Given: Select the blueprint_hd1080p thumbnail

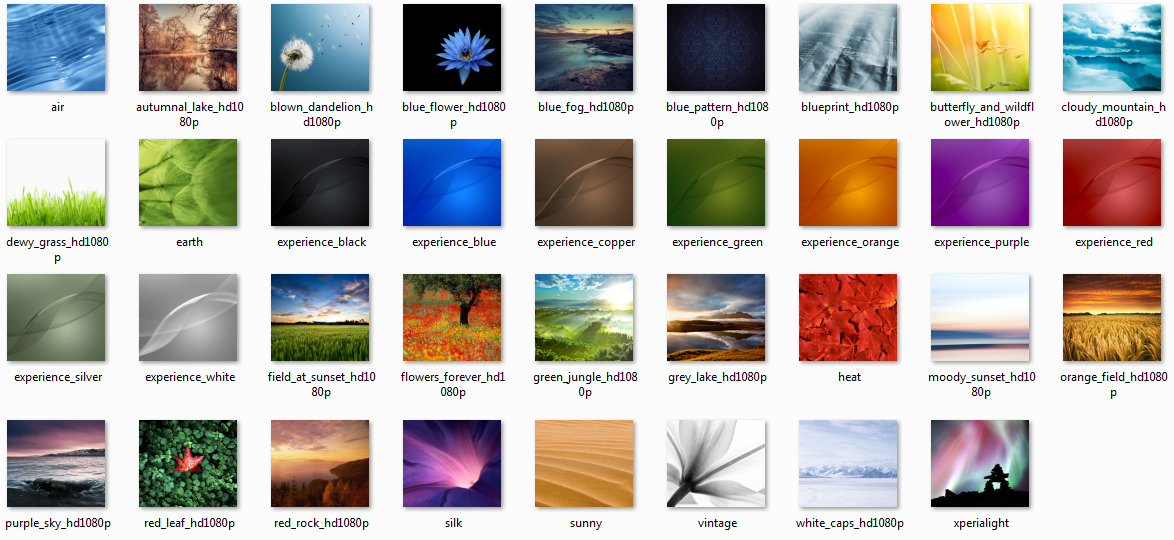Looking at the screenshot, I should (x=848, y=47).
